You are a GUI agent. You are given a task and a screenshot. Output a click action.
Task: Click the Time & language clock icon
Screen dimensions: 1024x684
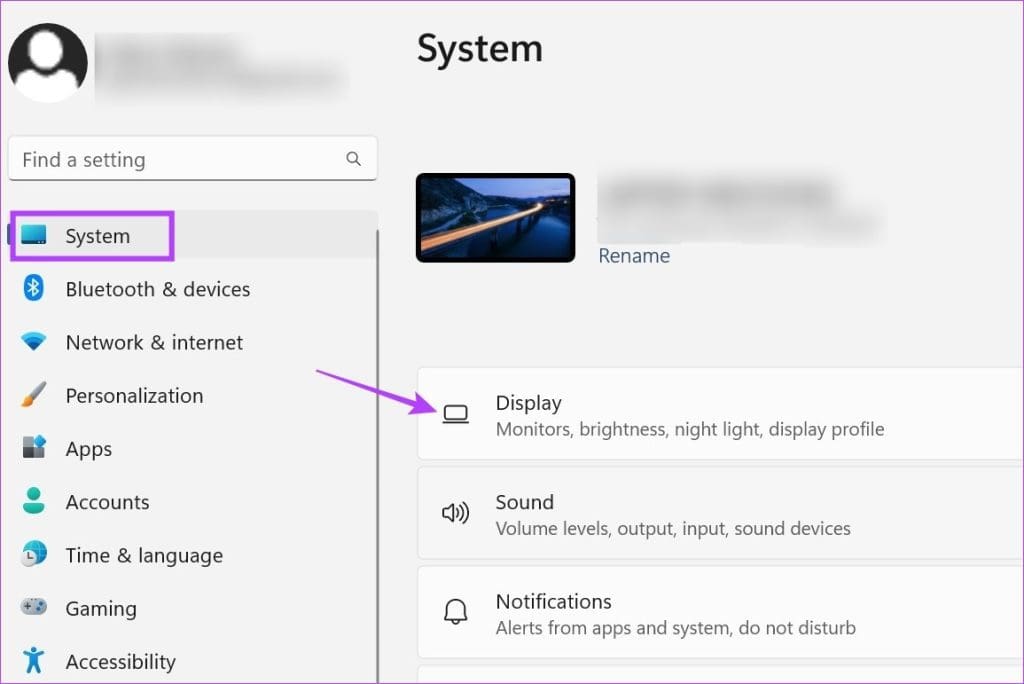tap(36, 555)
